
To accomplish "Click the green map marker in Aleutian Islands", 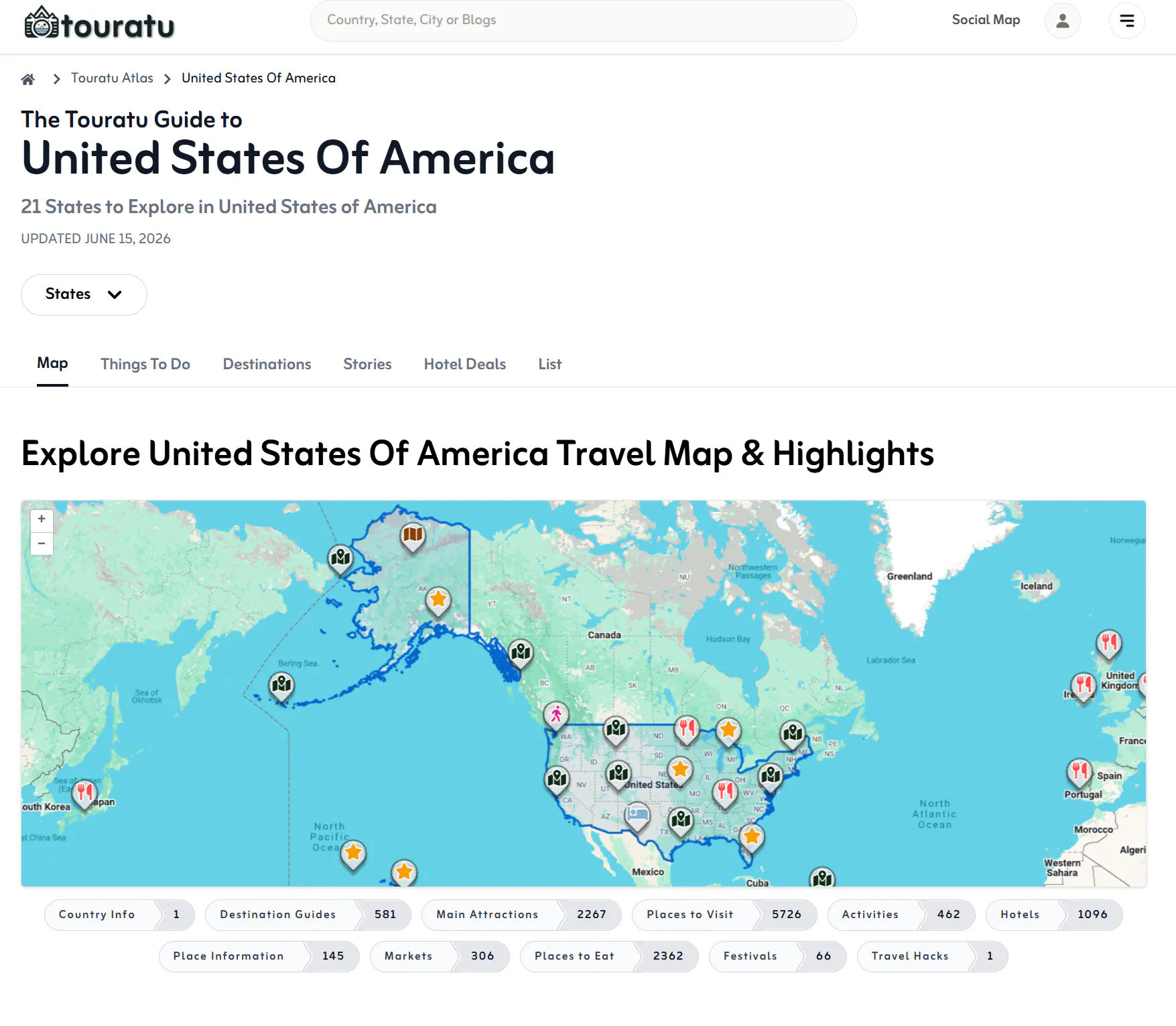I will (x=281, y=686).
